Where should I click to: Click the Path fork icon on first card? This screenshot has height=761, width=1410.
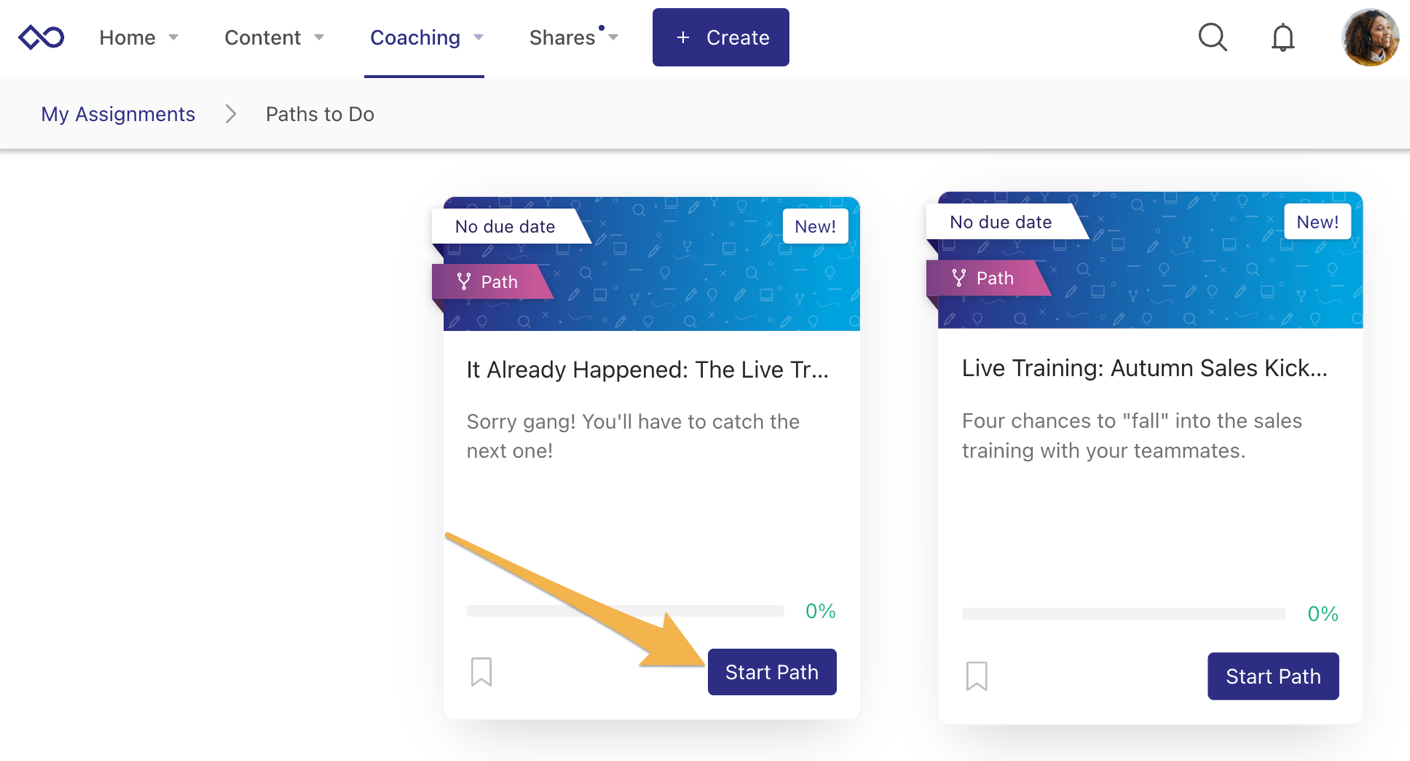464,282
